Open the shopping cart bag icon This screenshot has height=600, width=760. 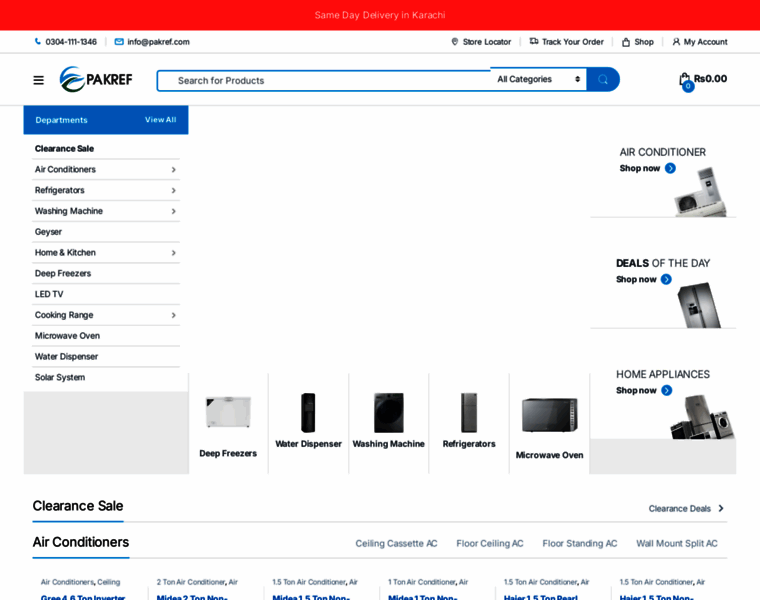[x=684, y=80]
